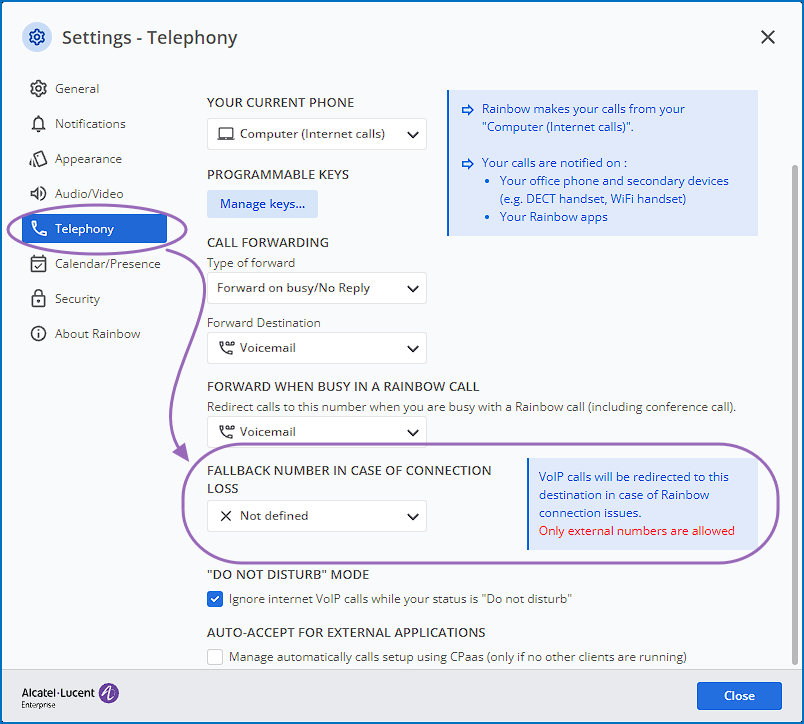This screenshot has width=804, height=724.
Task: Click the General gear icon in sidebar
Action: (39, 89)
